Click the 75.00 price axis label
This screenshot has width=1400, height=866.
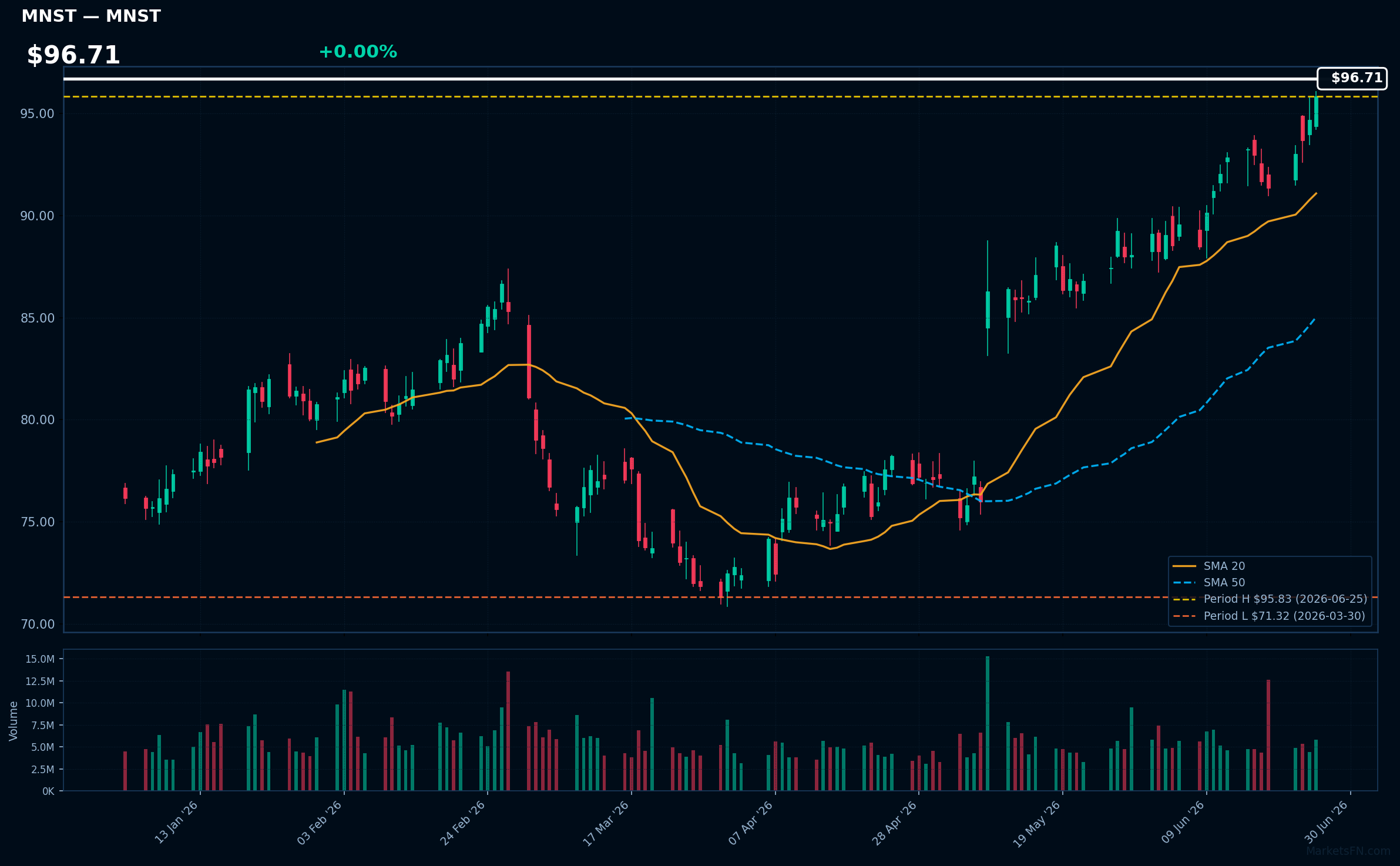click(37, 522)
